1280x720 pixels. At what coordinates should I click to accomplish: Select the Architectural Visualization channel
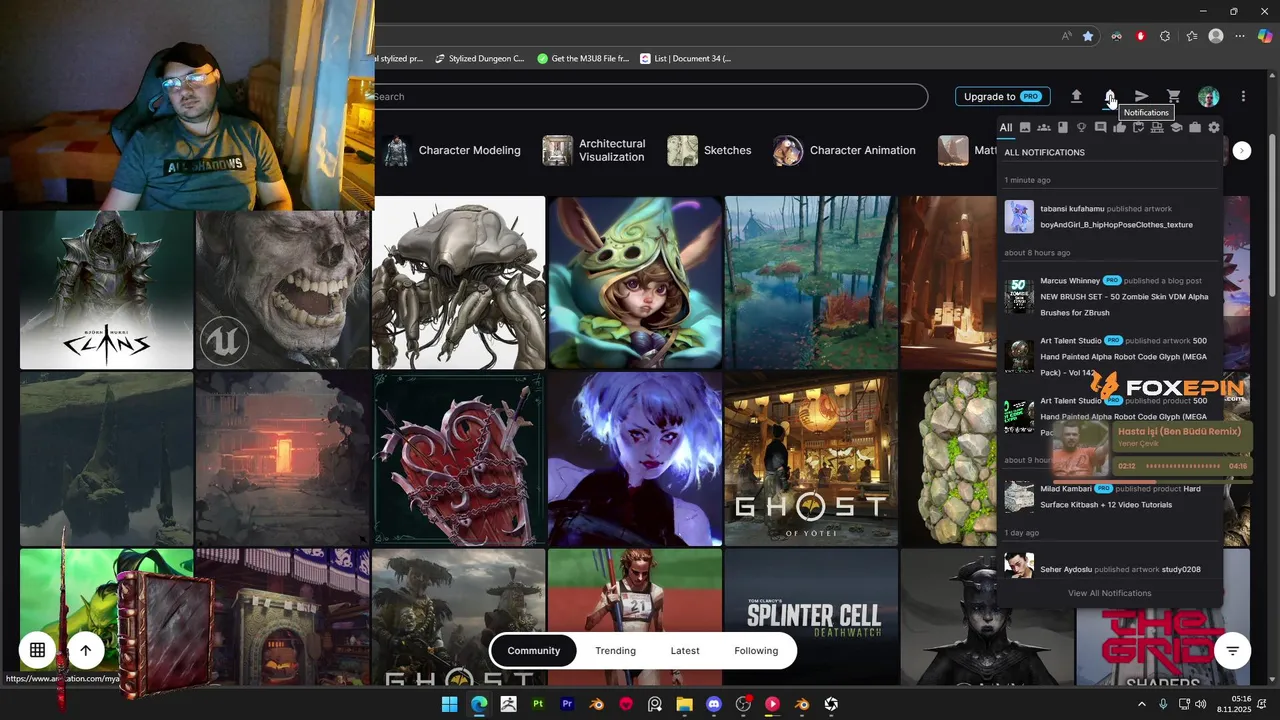click(594, 150)
